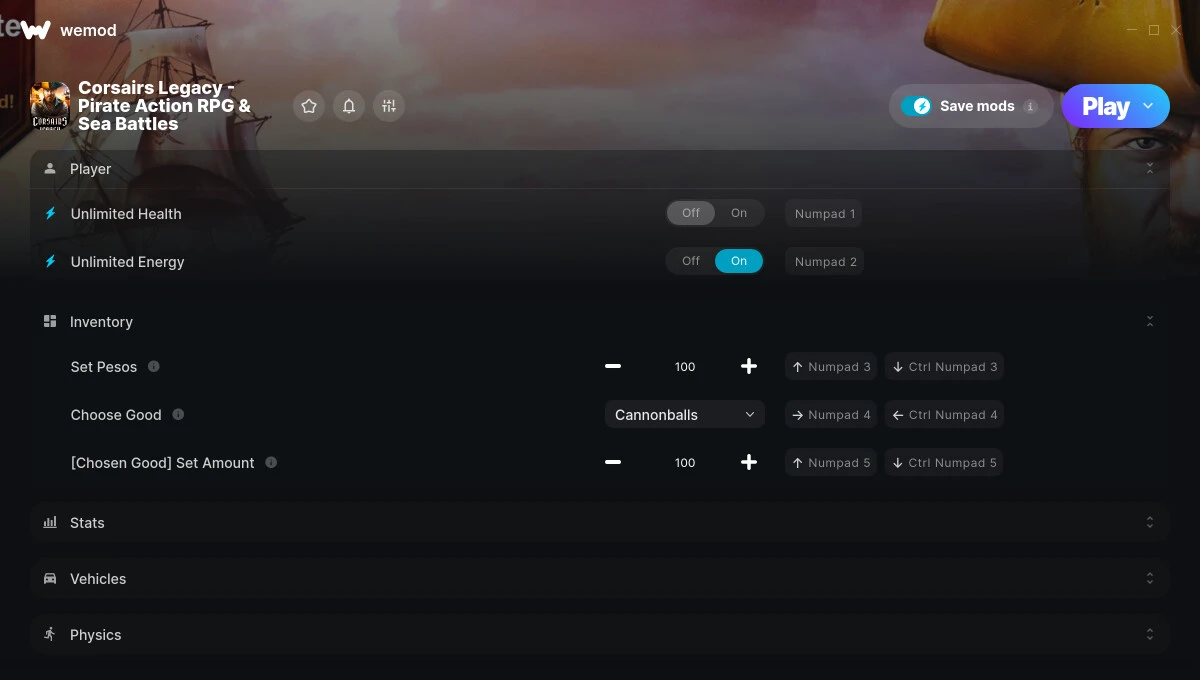This screenshot has height=680, width=1200.
Task: Click the WeMod logo icon
Action: click(36, 30)
